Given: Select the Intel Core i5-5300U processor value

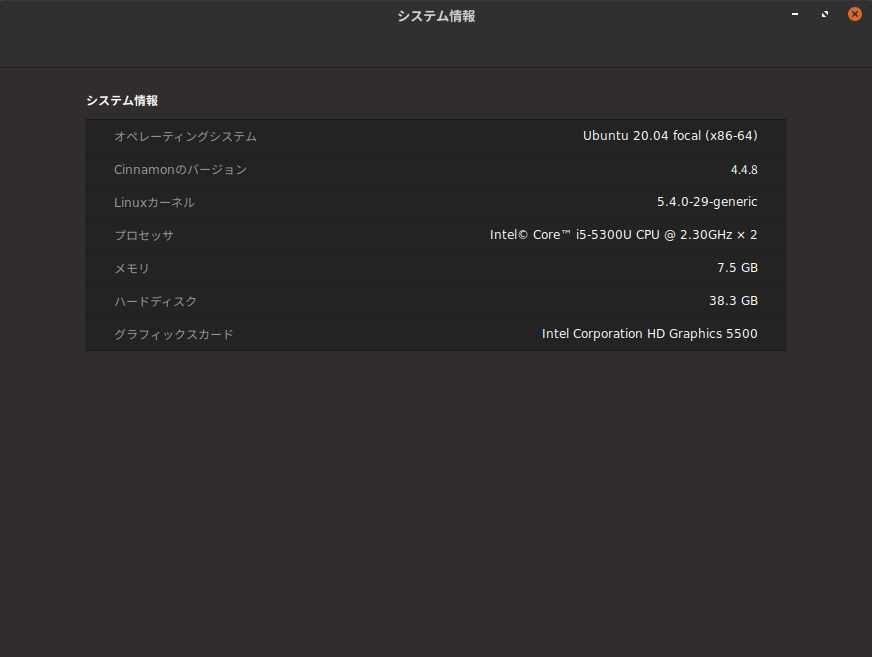Looking at the screenshot, I should (623, 235).
